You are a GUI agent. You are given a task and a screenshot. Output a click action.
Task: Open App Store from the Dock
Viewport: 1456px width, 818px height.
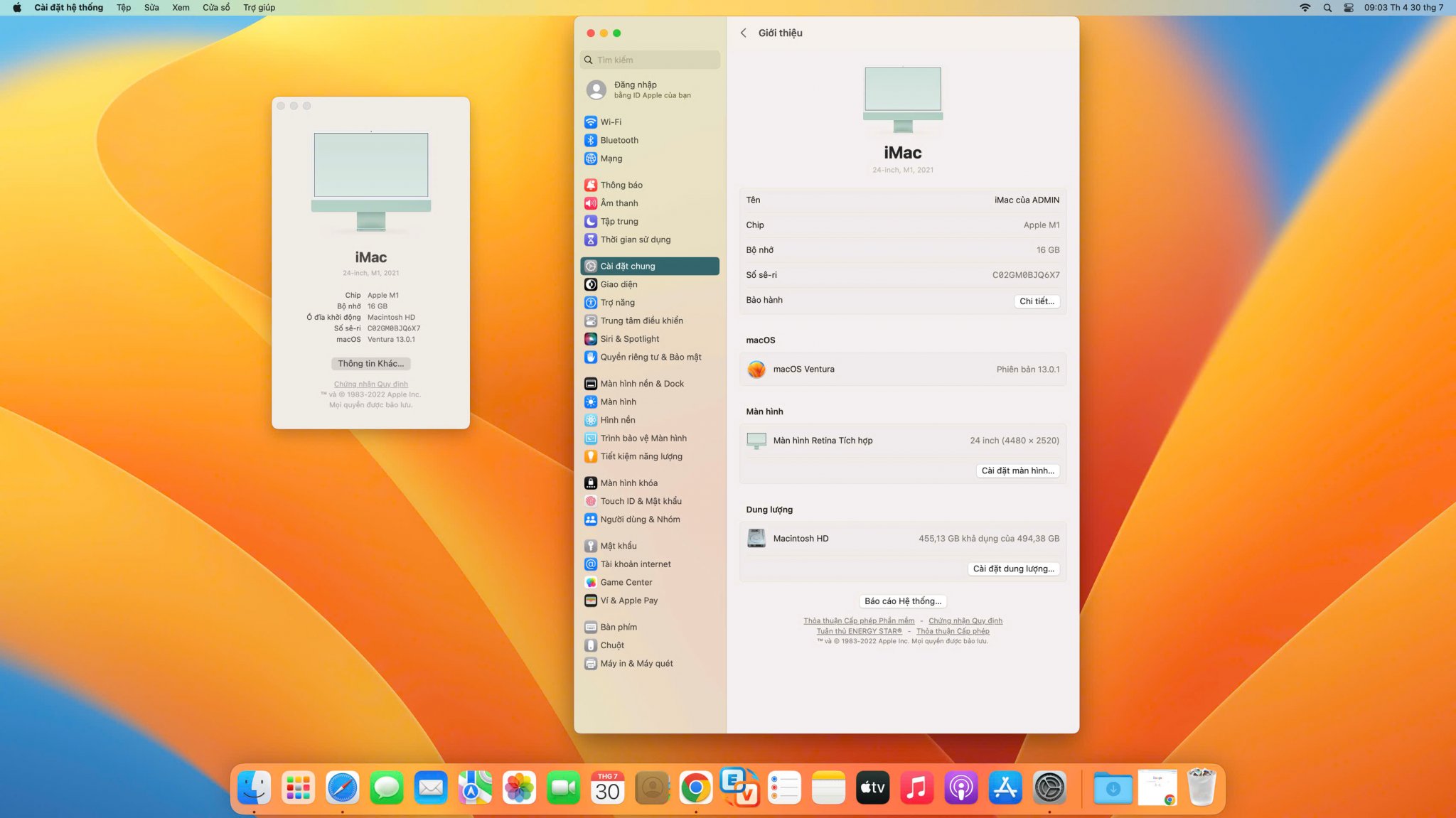(x=1005, y=787)
